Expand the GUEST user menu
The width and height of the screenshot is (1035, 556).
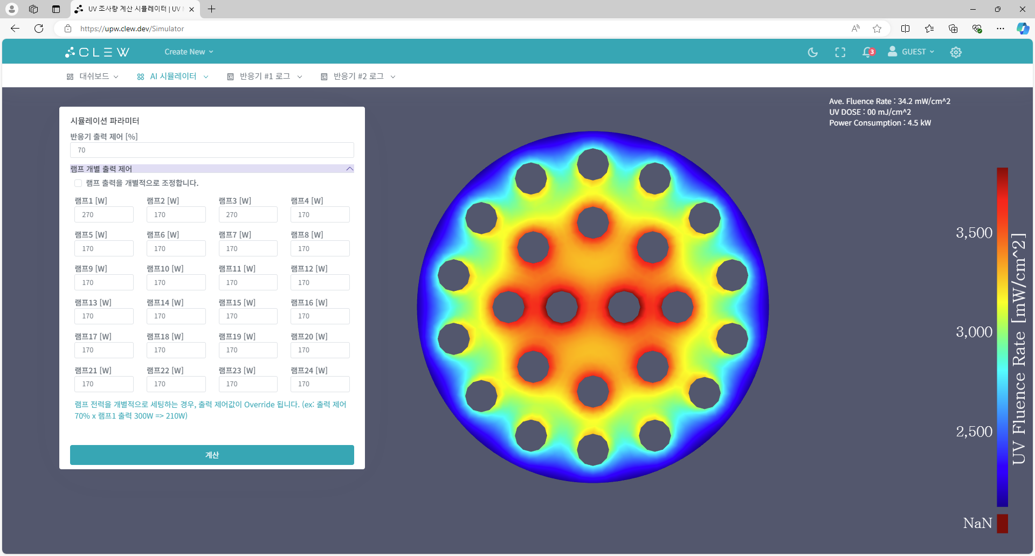pos(911,52)
